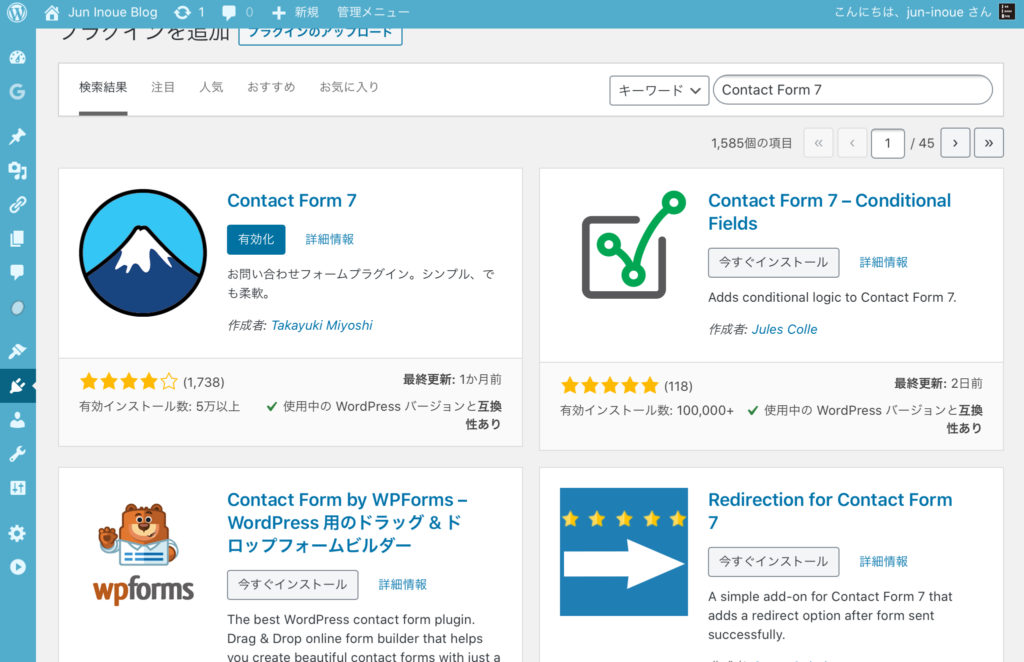The height and width of the screenshot is (662, 1024).
Task: Open Contact Form 7 Mount Fuji logo
Action: click(x=143, y=253)
